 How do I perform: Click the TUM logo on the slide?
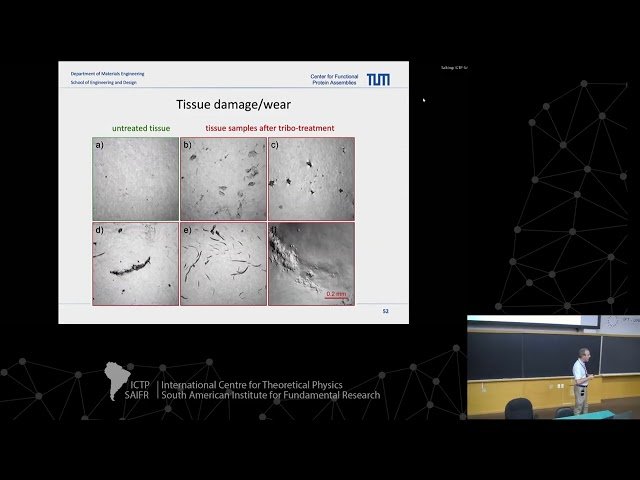(x=378, y=79)
